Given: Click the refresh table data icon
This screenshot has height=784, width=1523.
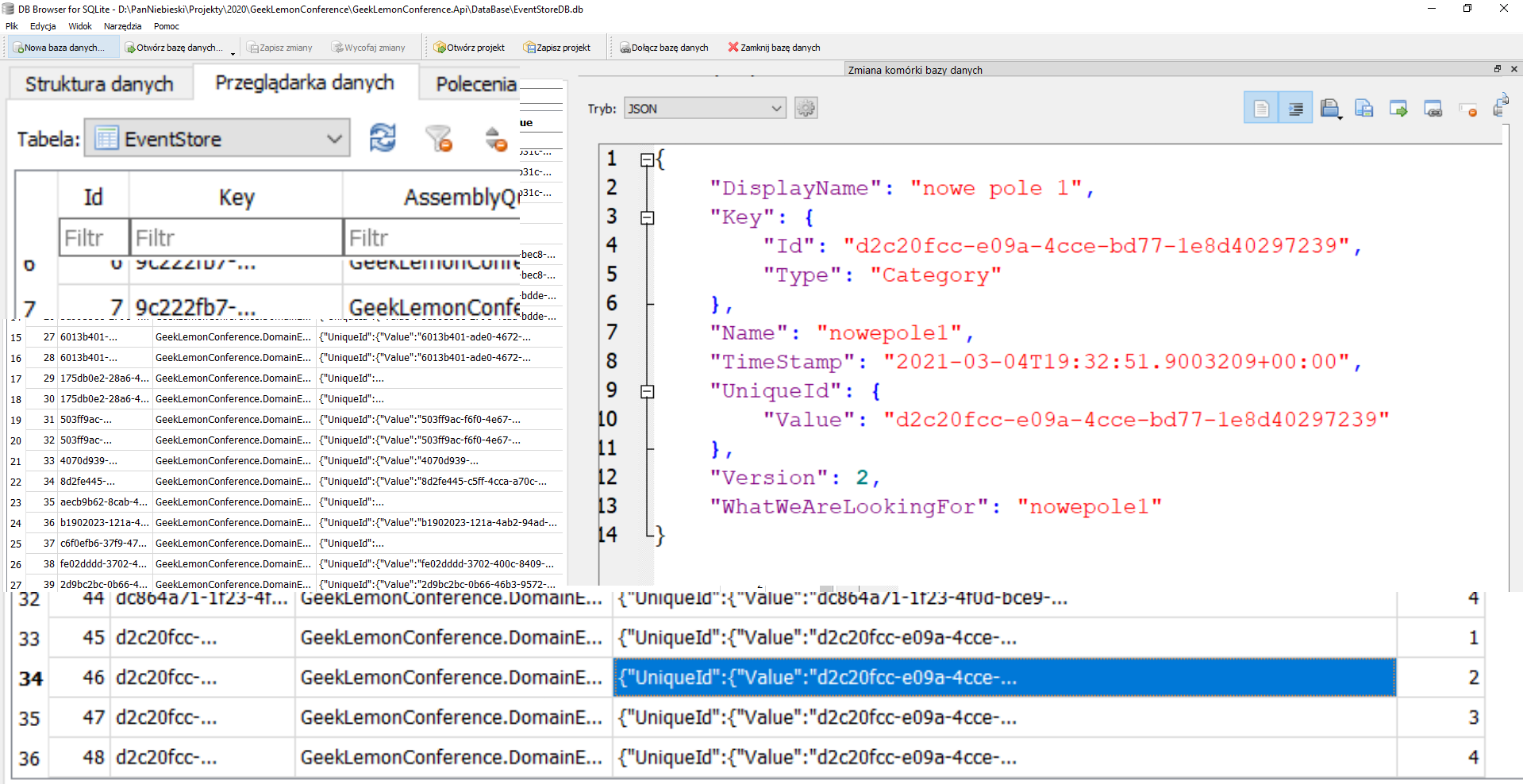Looking at the screenshot, I should click(383, 138).
